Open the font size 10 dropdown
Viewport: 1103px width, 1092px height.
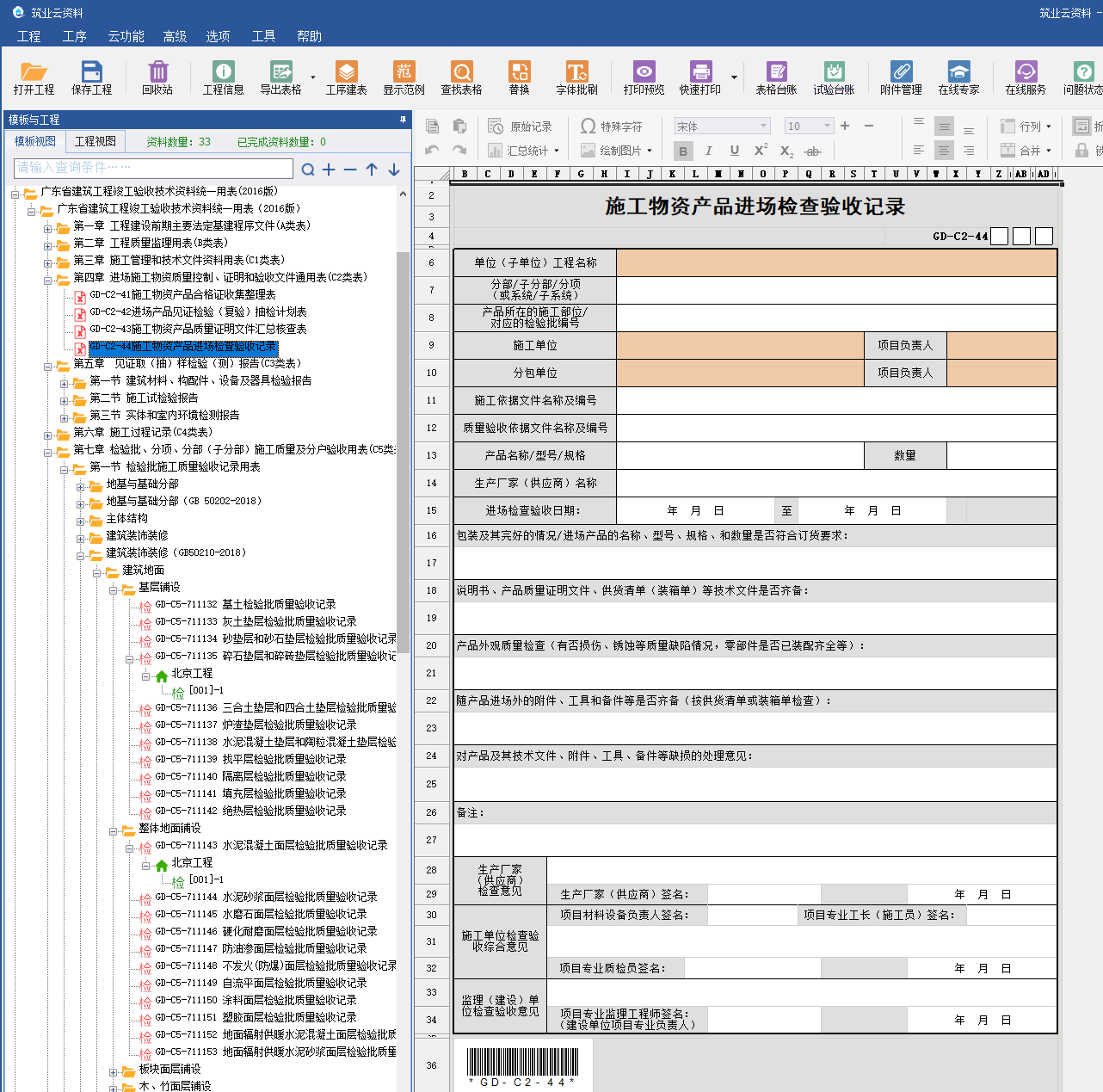click(827, 126)
